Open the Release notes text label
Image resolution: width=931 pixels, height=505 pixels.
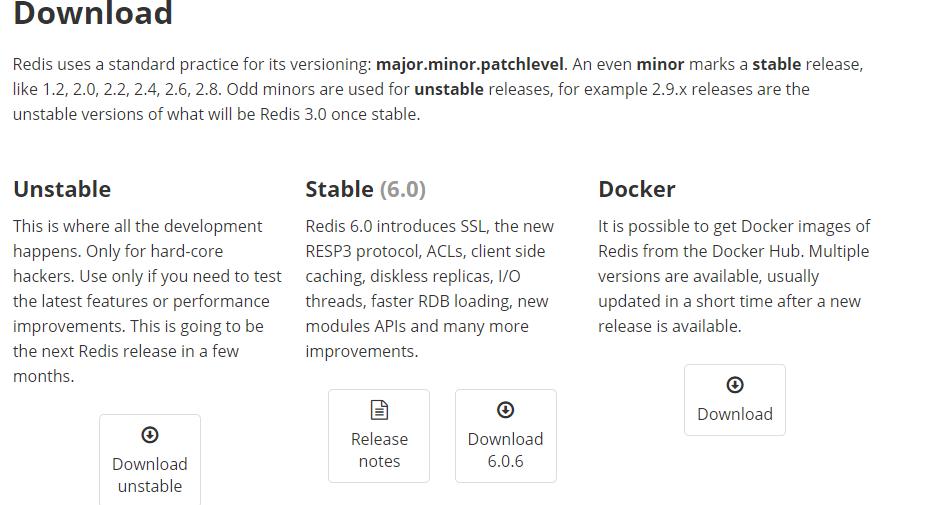pos(379,450)
